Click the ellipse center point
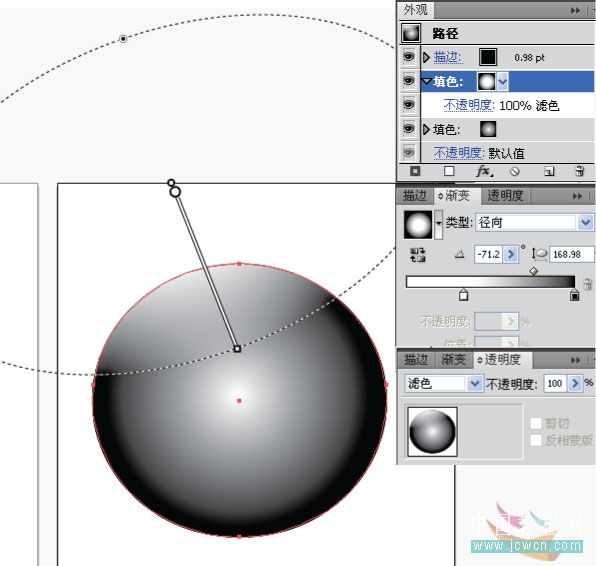596x566 pixels. pyautogui.click(x=239, y=401)
